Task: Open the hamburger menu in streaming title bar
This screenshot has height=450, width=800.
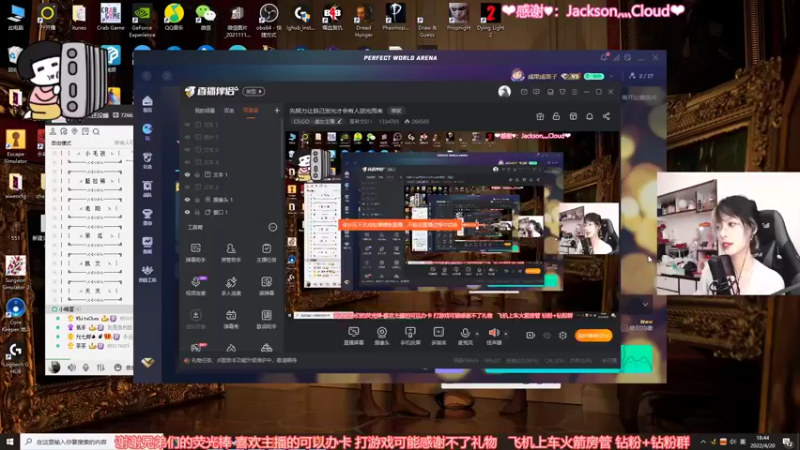Action: pos(574,92)
